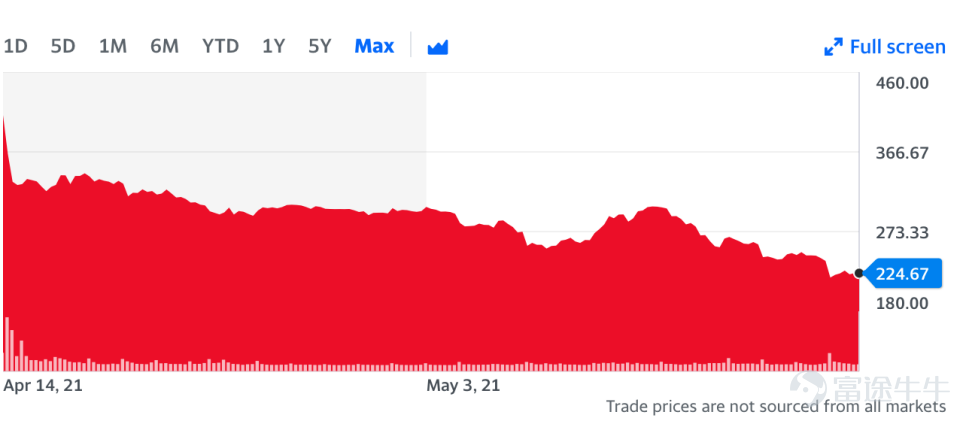Viewport: 970px width, 425px height.
Task: Click the Apr 14, 21 date label
Action: click(x=43, y=384)
